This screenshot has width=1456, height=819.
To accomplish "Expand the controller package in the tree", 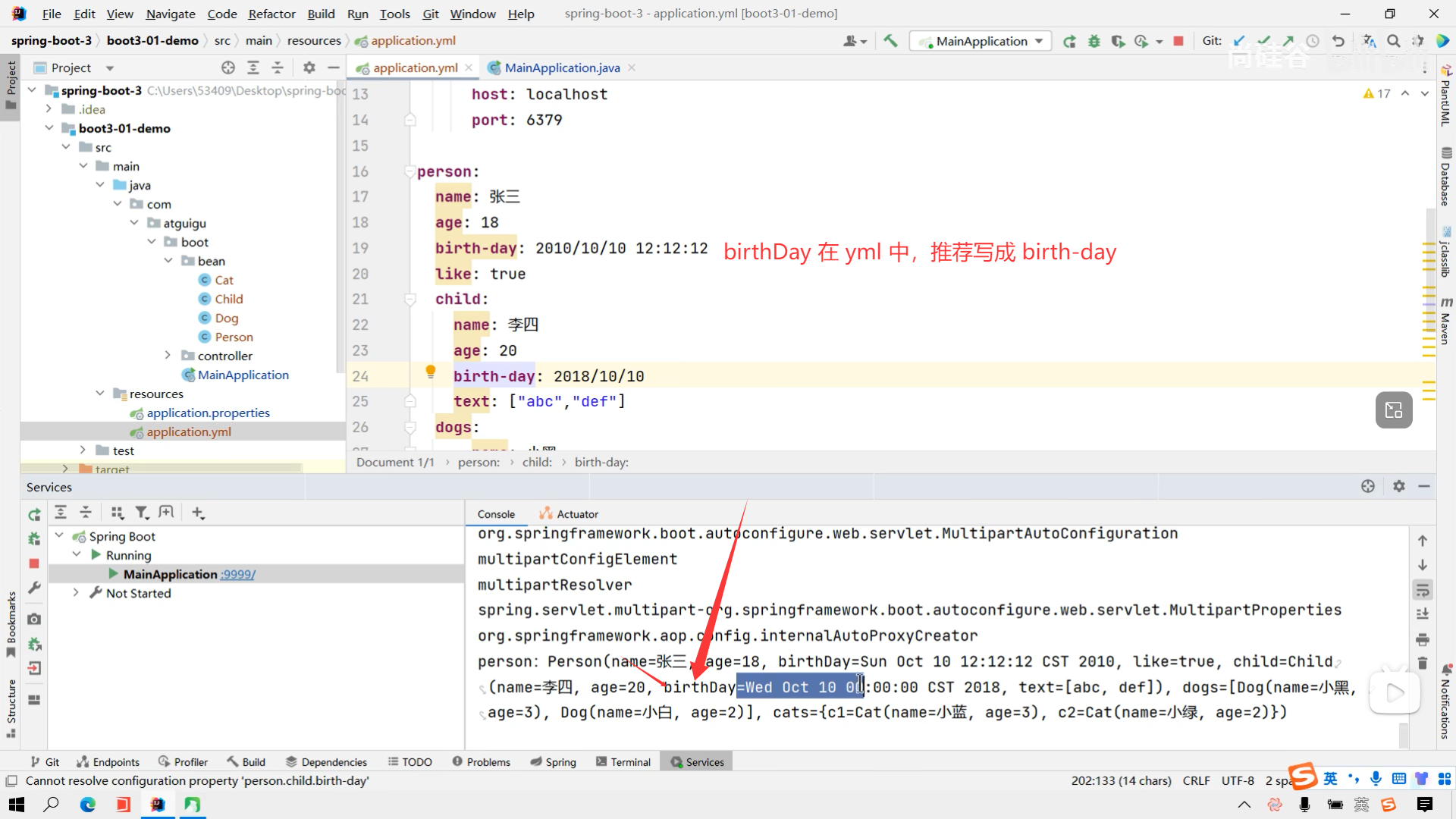I will (x=168, y=356).
